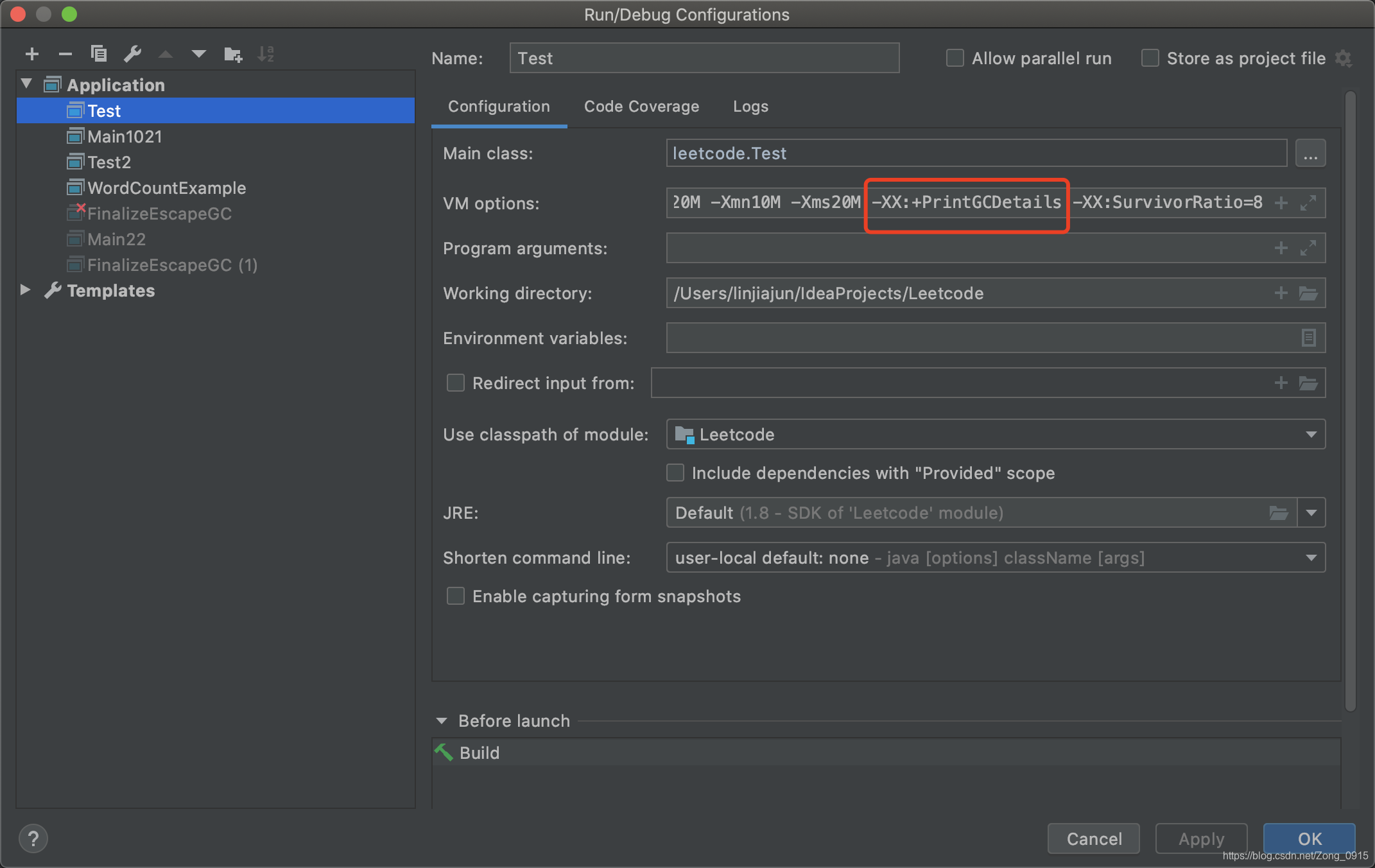The image size is (1375, 868).
Task: Select the Build task row
Action: [x=886, y=752]
